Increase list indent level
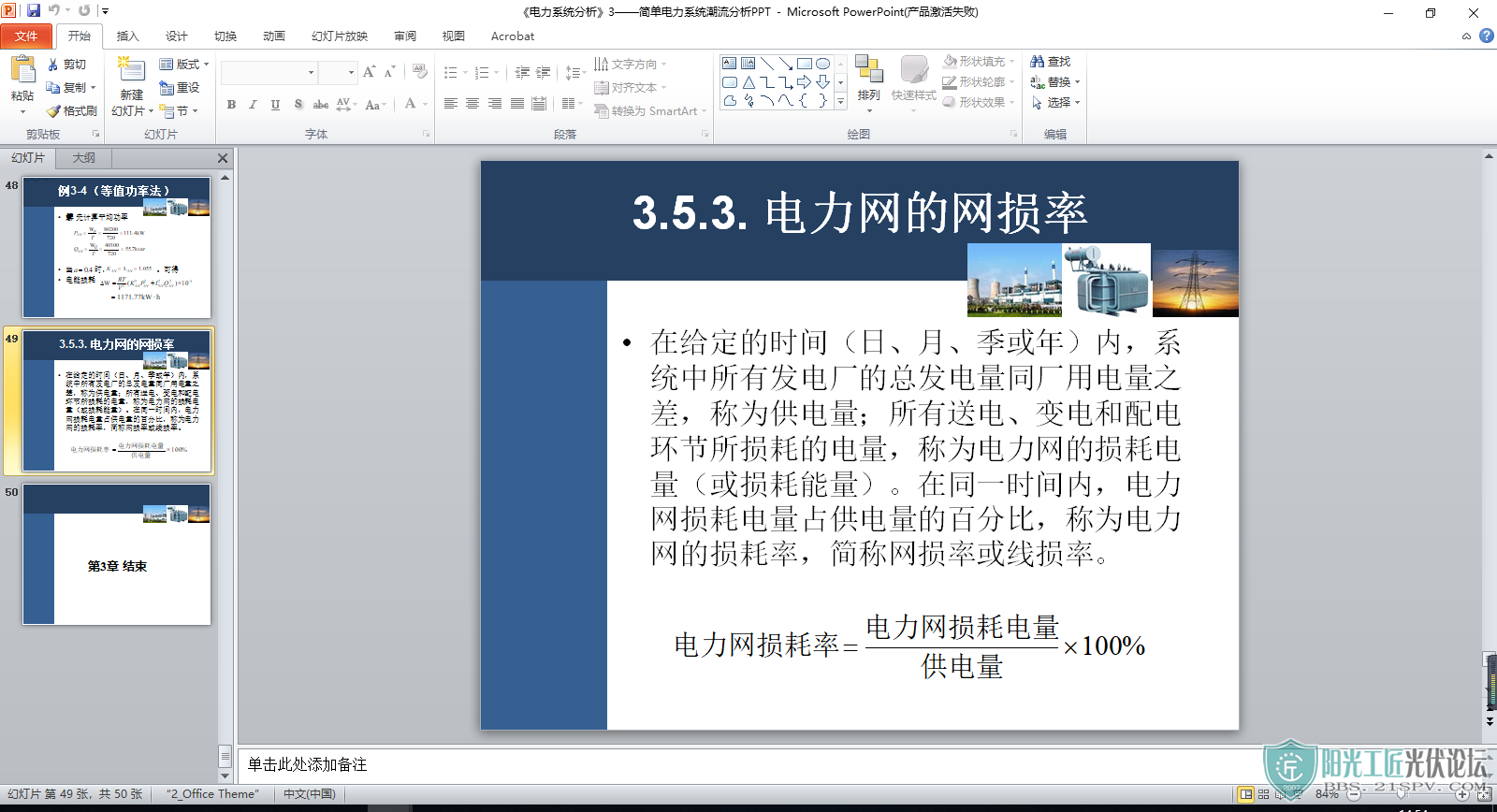This screenshot has width=1497, height=812. (x=543, y=72)
